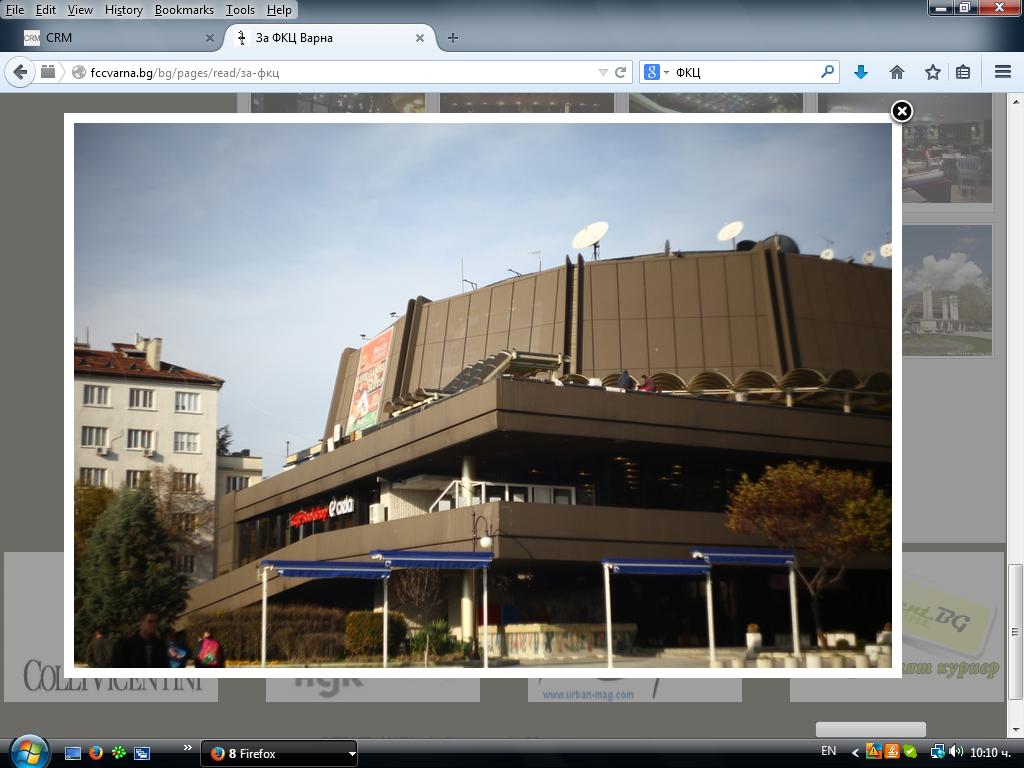This screenshot has width=1024, height=768.
Task: Click the yellow warning tray icon
Action: [x=873, y=752]
